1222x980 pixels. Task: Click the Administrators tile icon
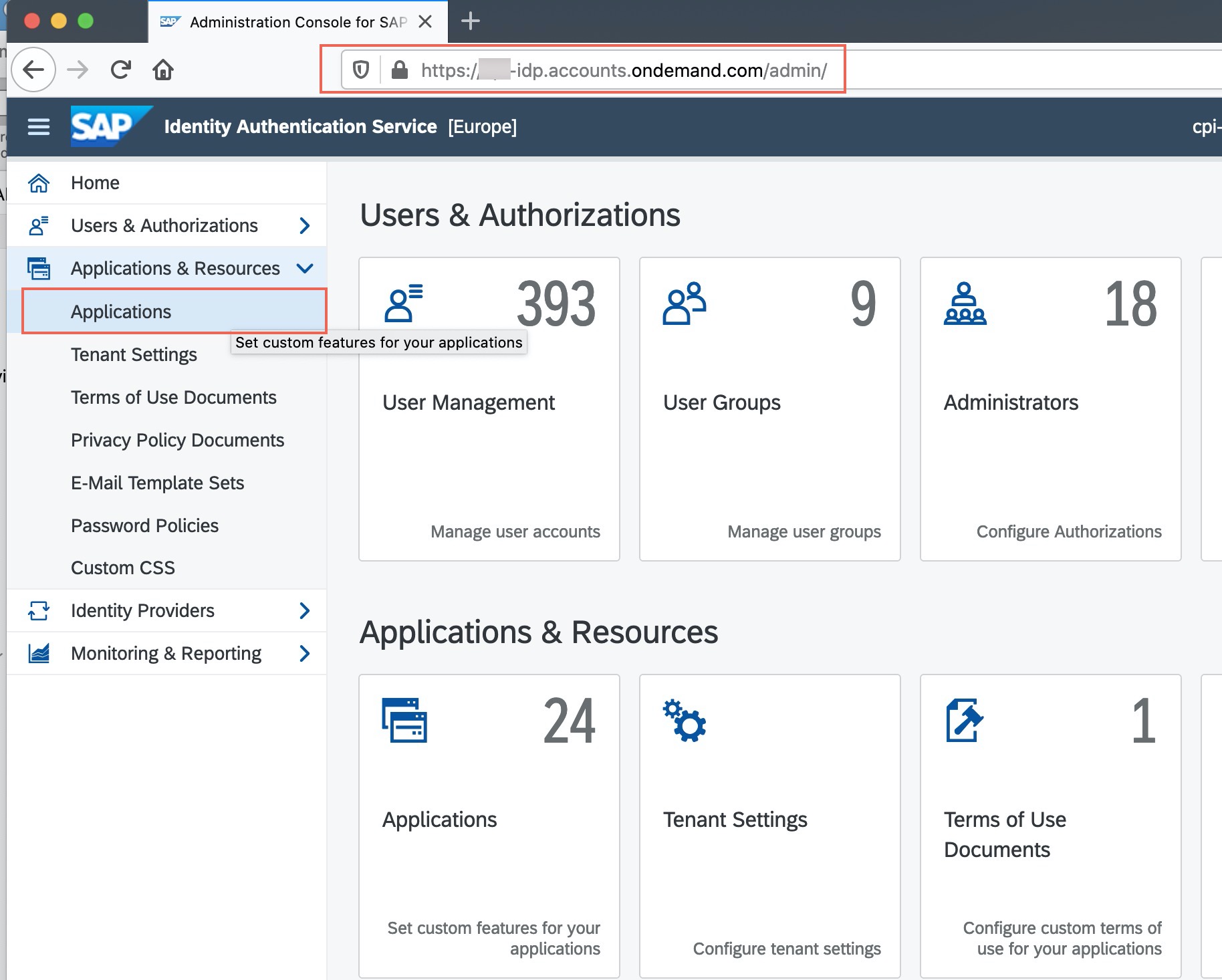point(964,303)
